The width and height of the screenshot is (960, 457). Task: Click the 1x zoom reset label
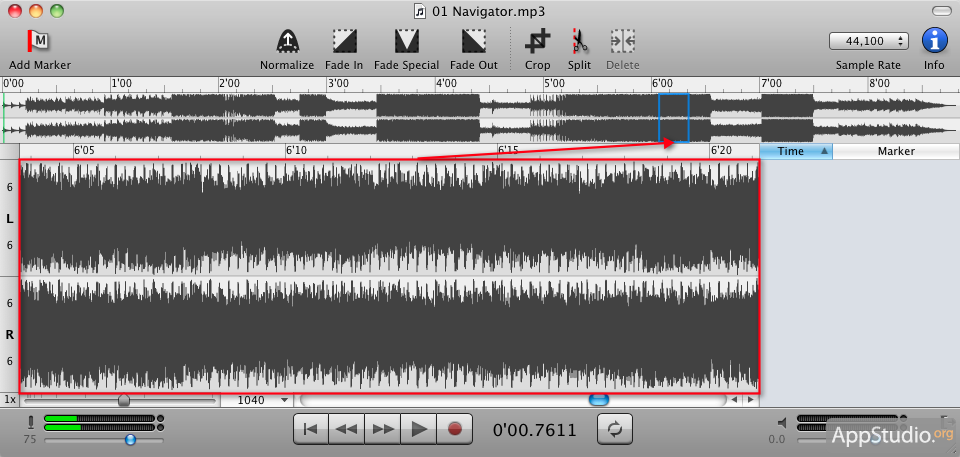click(10, 400)
